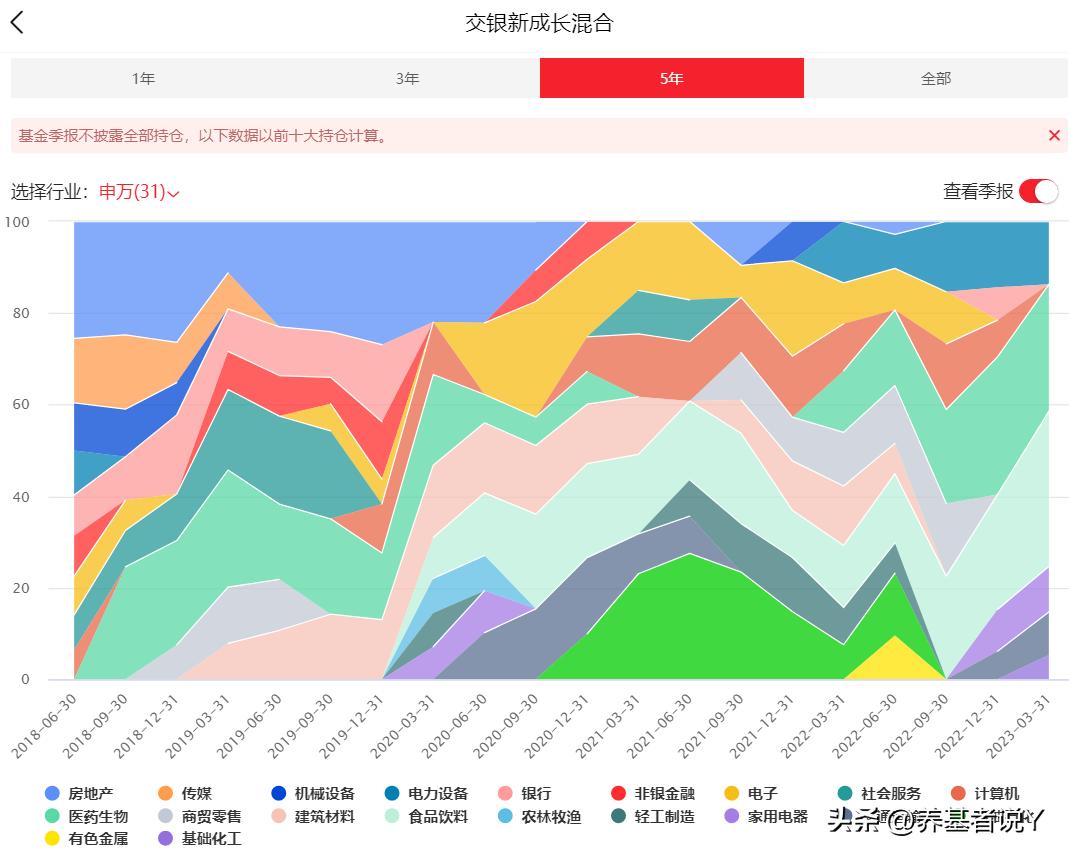Click the 机械设备 blue color dot
This screenshot has width=1069, height=858.
tap(276, 793)
